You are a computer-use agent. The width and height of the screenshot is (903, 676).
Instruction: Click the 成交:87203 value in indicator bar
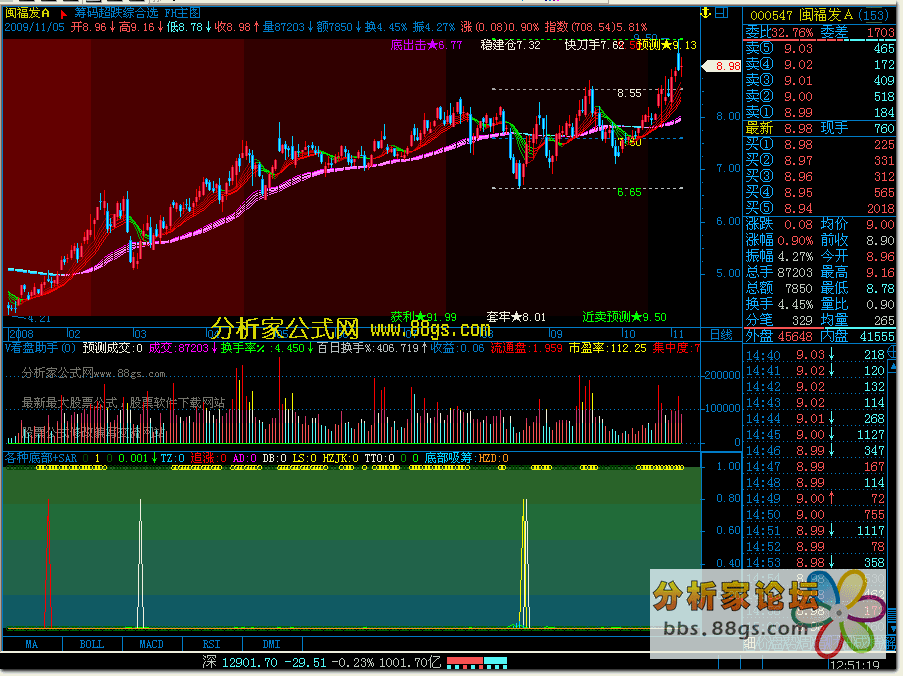(179, 348)
